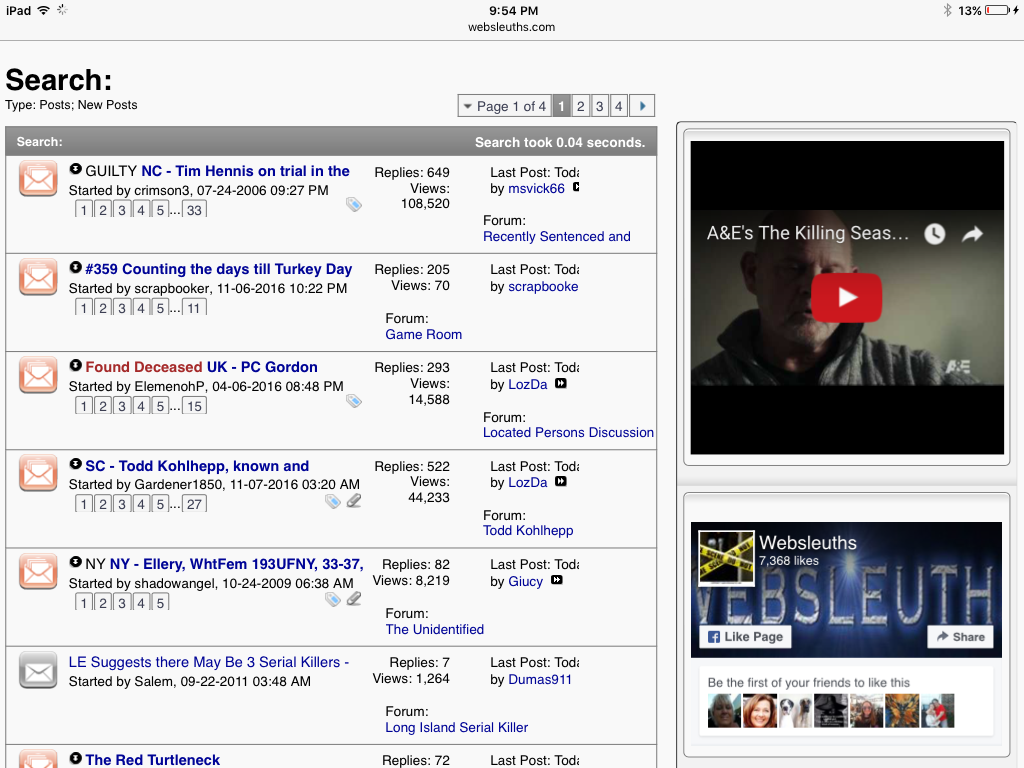
Task: Tap the websleuths.com address bar
Action: pos(511,27)
